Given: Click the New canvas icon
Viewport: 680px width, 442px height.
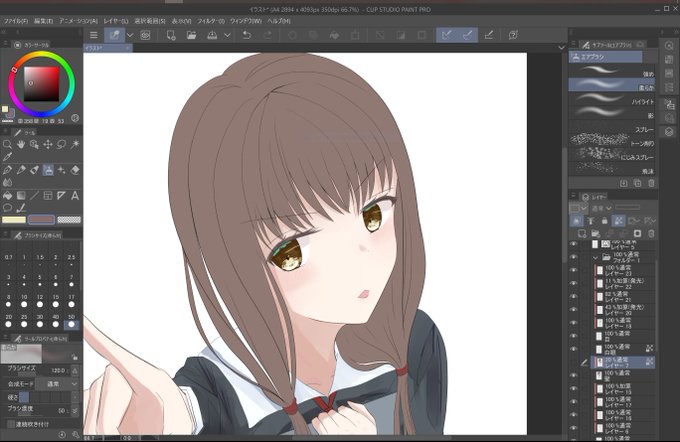Looking at the screenshot, I should (x=171, y=35).
